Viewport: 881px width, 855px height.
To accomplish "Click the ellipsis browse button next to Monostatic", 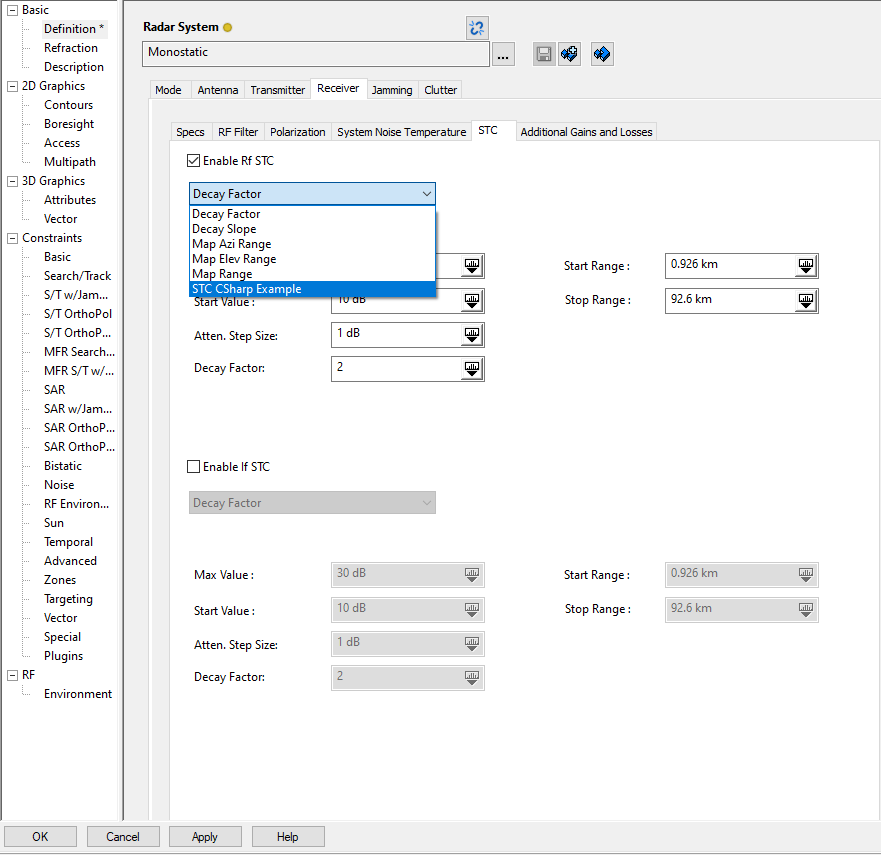I will click(x=503, y=55).
